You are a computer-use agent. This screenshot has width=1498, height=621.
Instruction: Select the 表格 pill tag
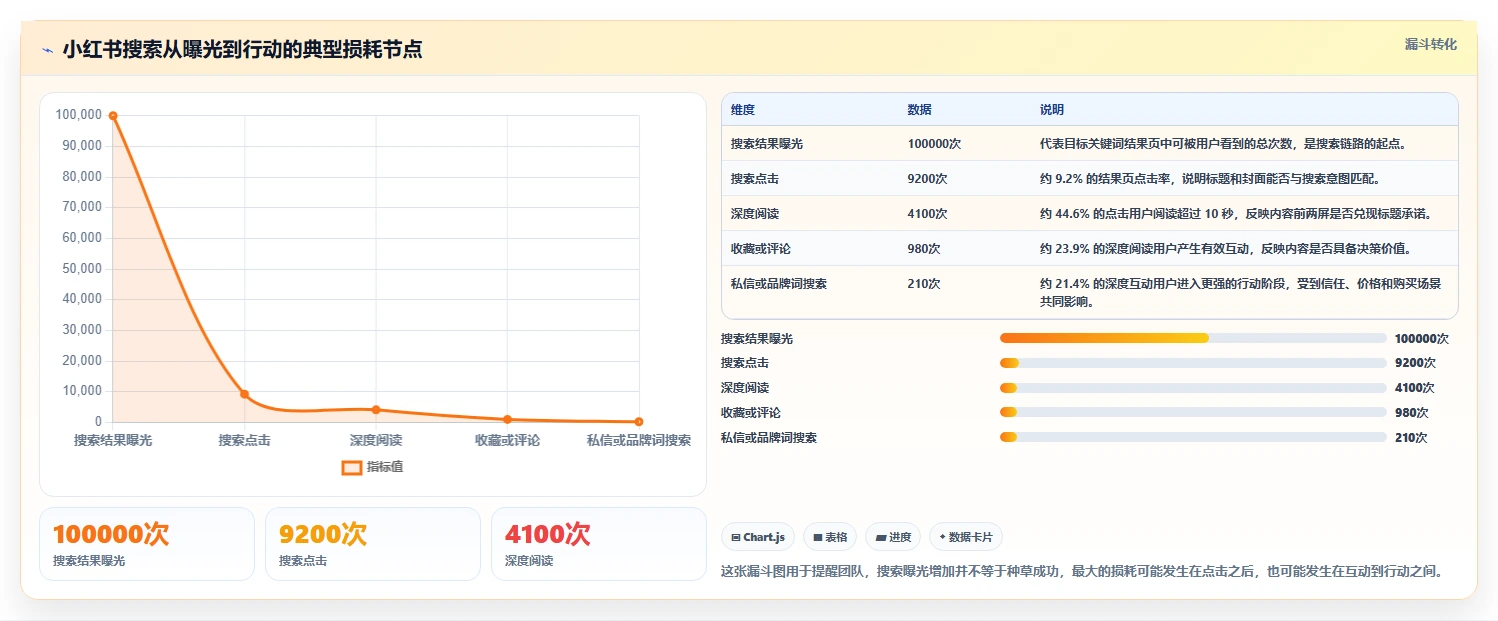tap(830, 537)
